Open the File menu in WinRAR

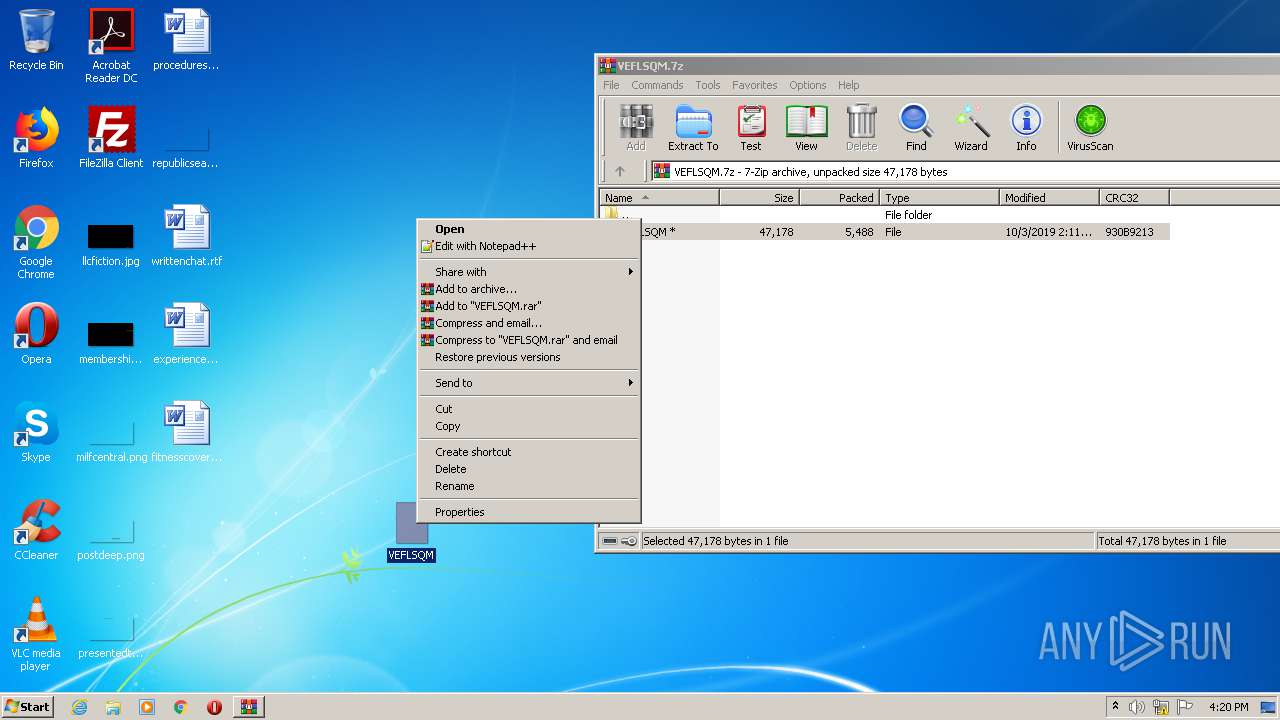click(611, 85)
